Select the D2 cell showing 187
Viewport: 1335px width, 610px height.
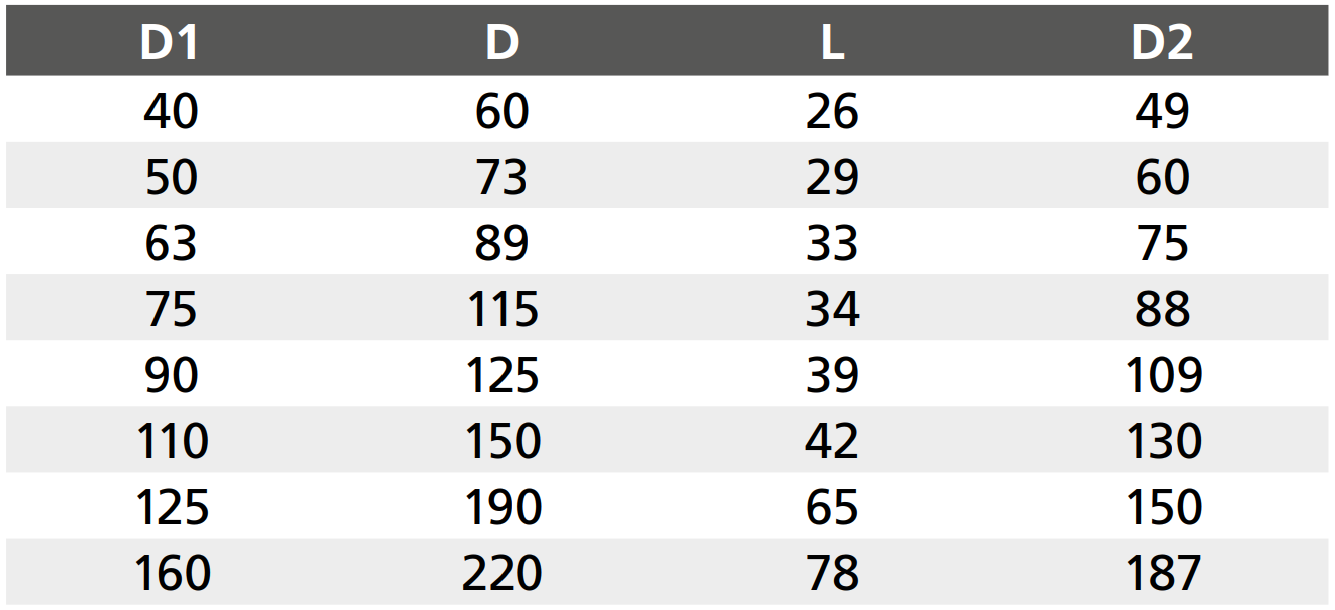tap(1164, 573)
